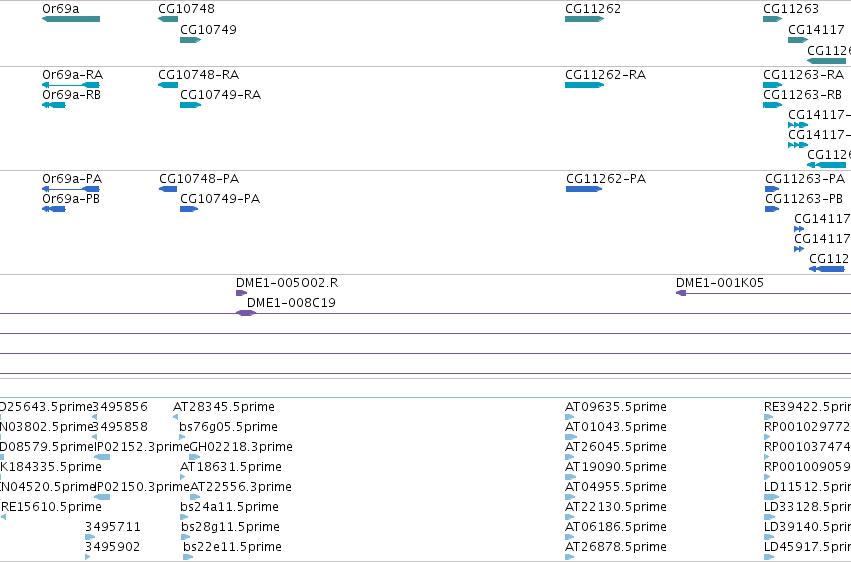Click the GH02218.3prime EST feature
The width and height of the screenshot is (851, 562).
(x=195, y=457)
